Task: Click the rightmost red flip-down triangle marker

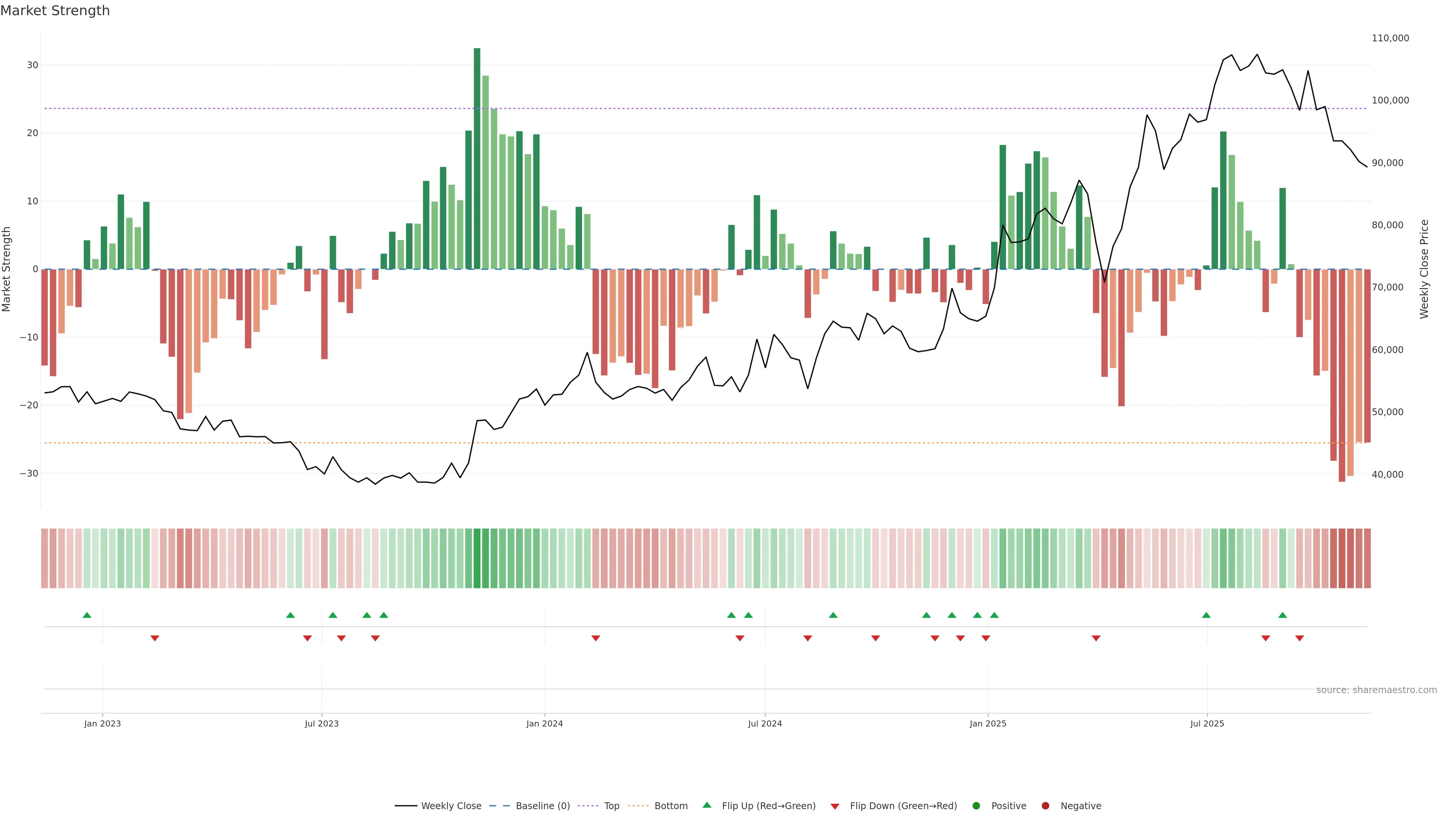Action: pyautogui.click(x=1299, y=638)
